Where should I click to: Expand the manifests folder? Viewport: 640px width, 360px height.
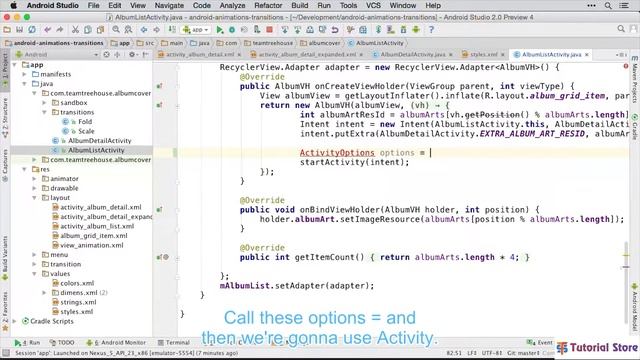coord(24,74)
